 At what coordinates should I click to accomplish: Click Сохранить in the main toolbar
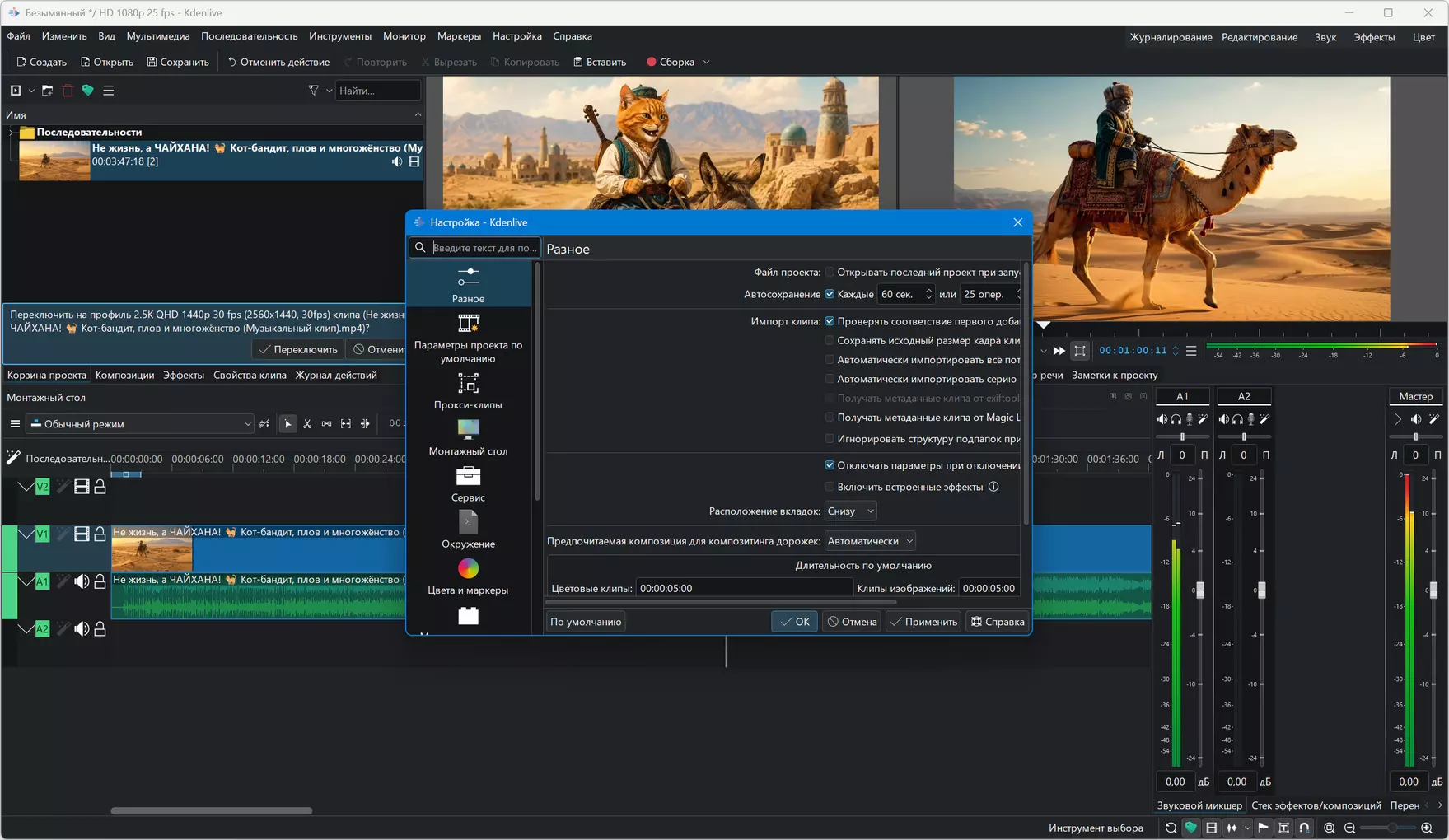178,63
